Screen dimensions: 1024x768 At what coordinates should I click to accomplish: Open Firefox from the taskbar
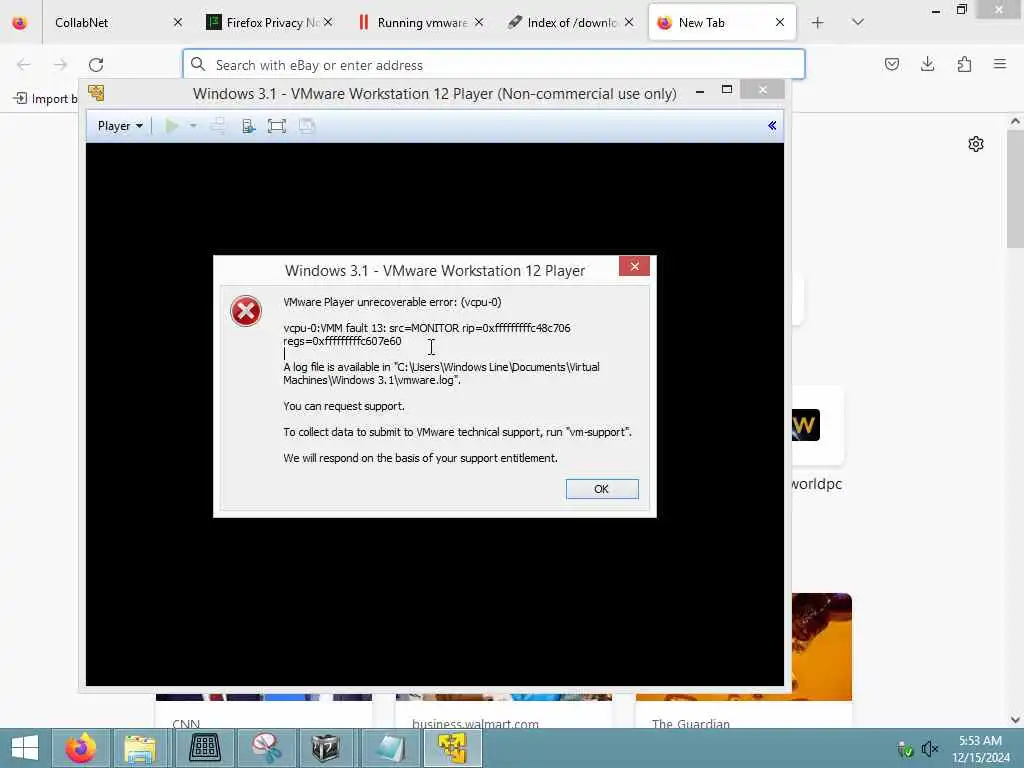tap(80, 748)
